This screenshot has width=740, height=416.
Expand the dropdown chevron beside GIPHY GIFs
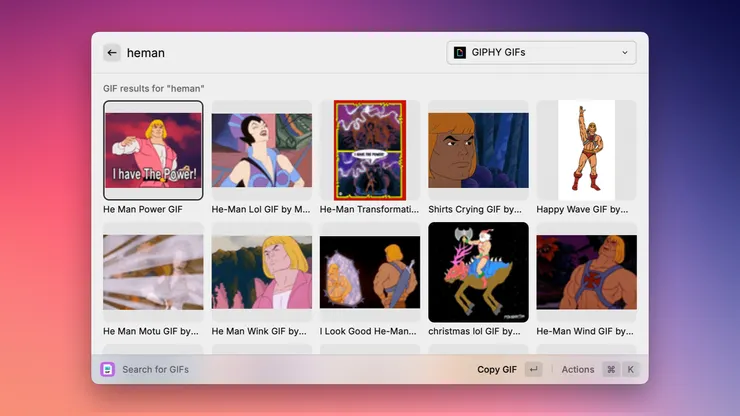pyautogui.click(x=625, y=53)
